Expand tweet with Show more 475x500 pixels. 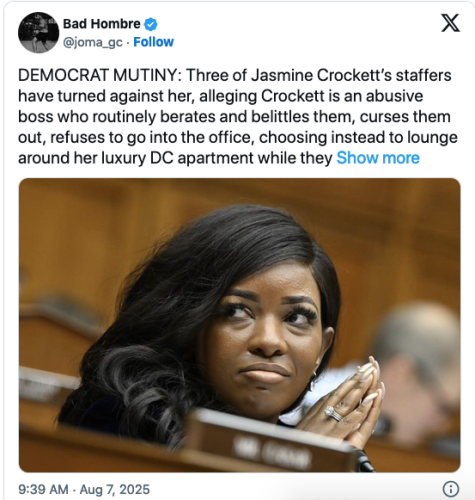[378, 158]
